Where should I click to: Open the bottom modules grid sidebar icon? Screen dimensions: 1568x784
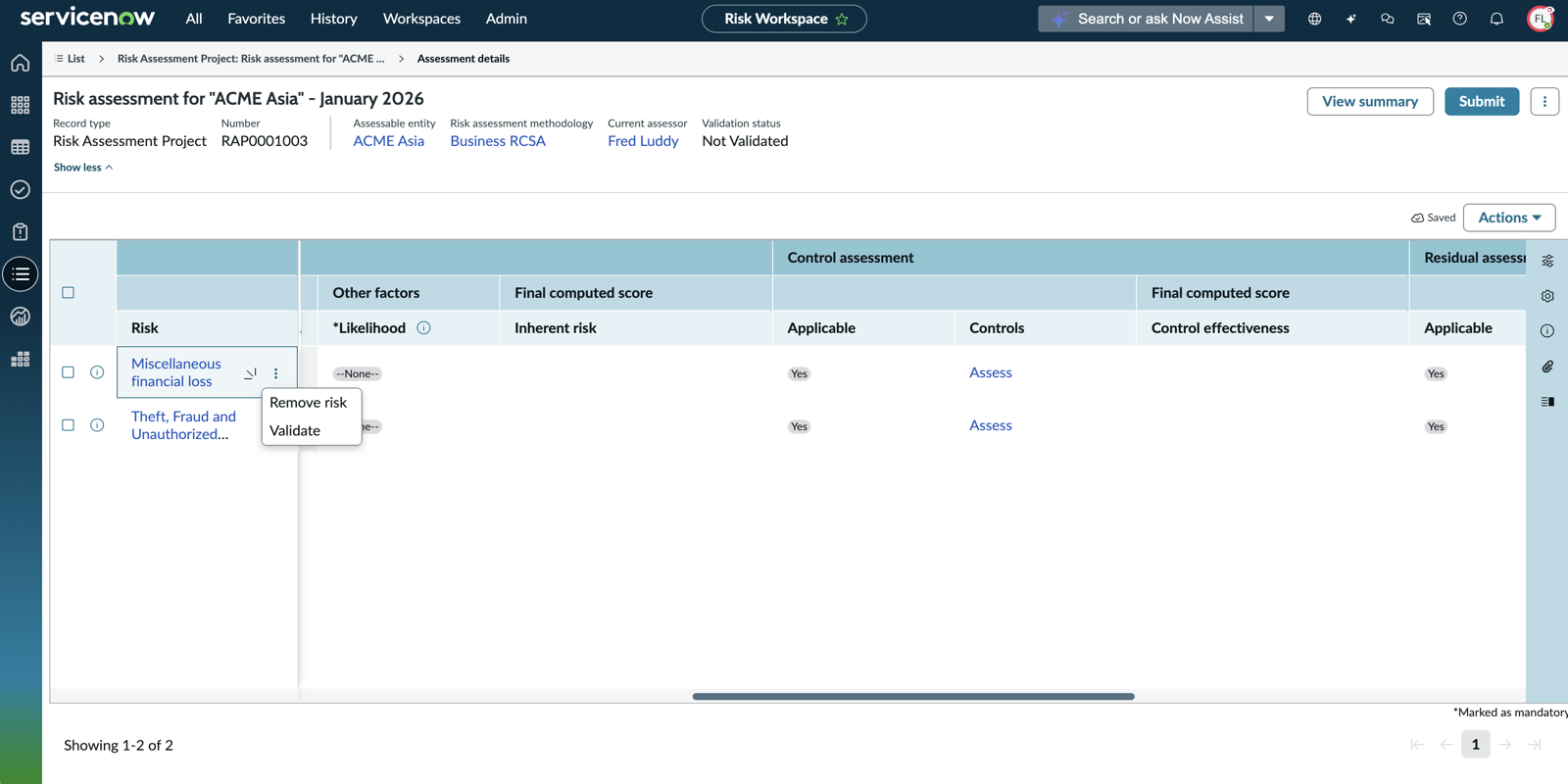coord(21,360)
